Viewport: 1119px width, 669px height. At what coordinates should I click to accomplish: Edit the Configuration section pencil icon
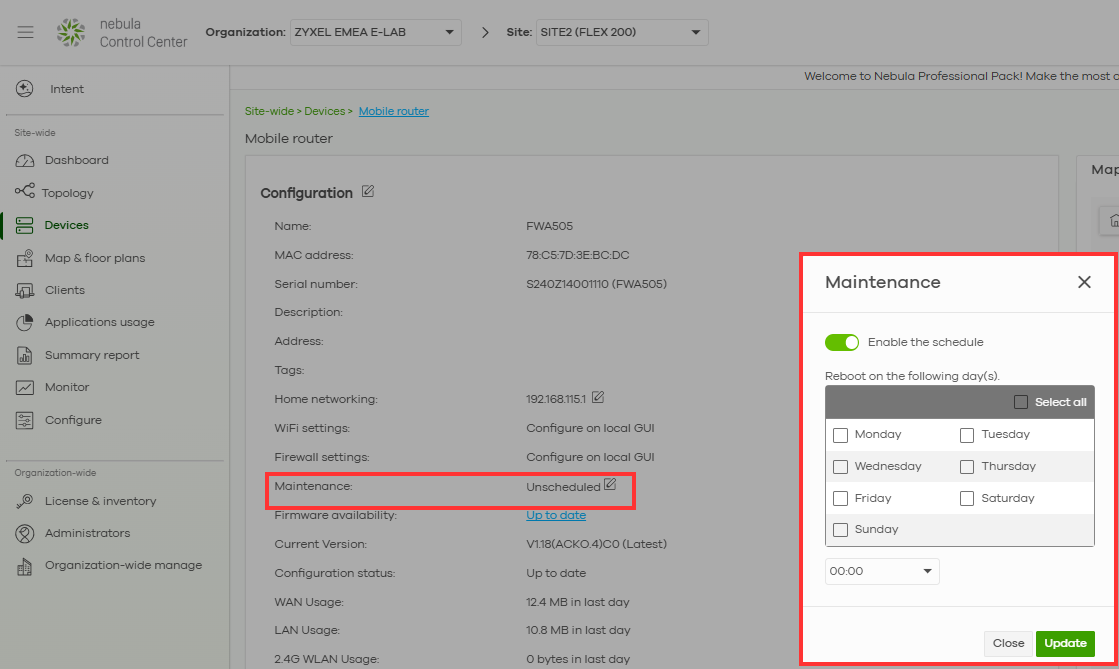tap(368, 191)
